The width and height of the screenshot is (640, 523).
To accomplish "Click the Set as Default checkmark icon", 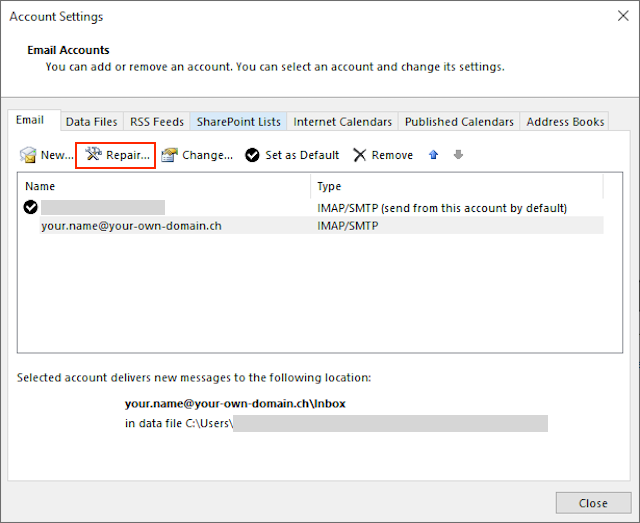I will pos(252,155).
